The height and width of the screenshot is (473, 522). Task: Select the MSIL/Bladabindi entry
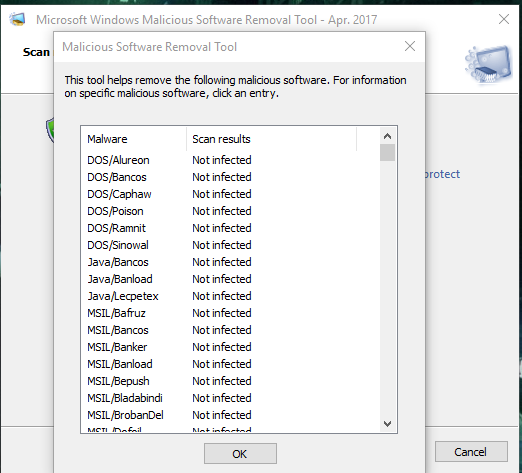tap(125, 398)
